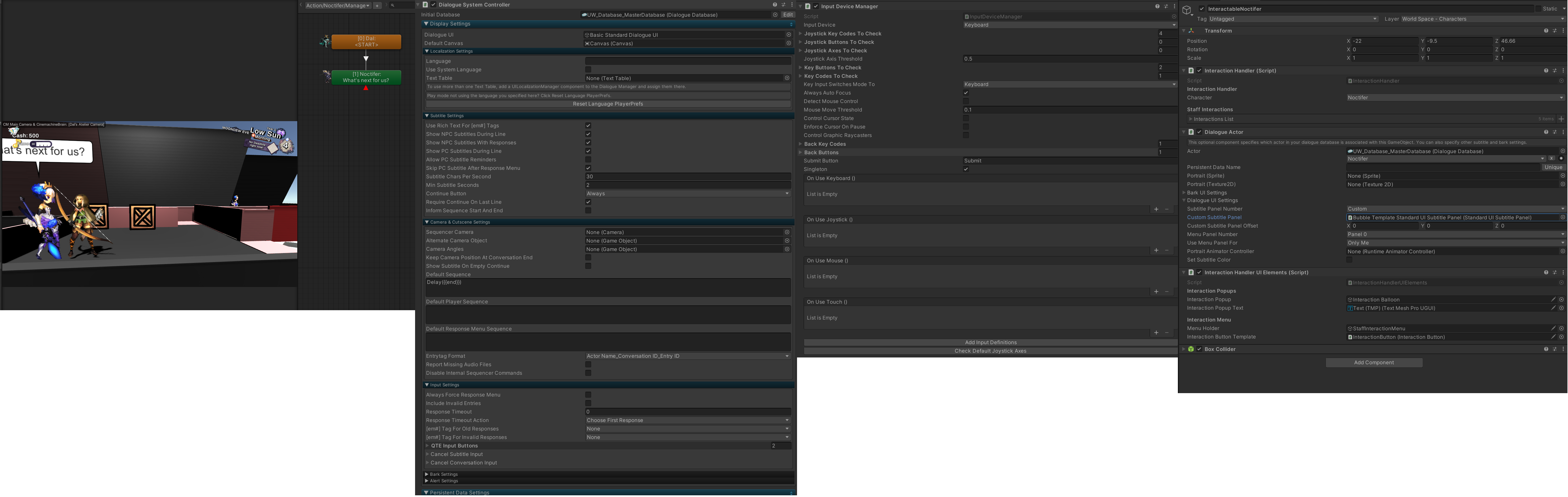Add listener to On Use Touch event
The image size is (1568, 497).
coord(1156,333)
